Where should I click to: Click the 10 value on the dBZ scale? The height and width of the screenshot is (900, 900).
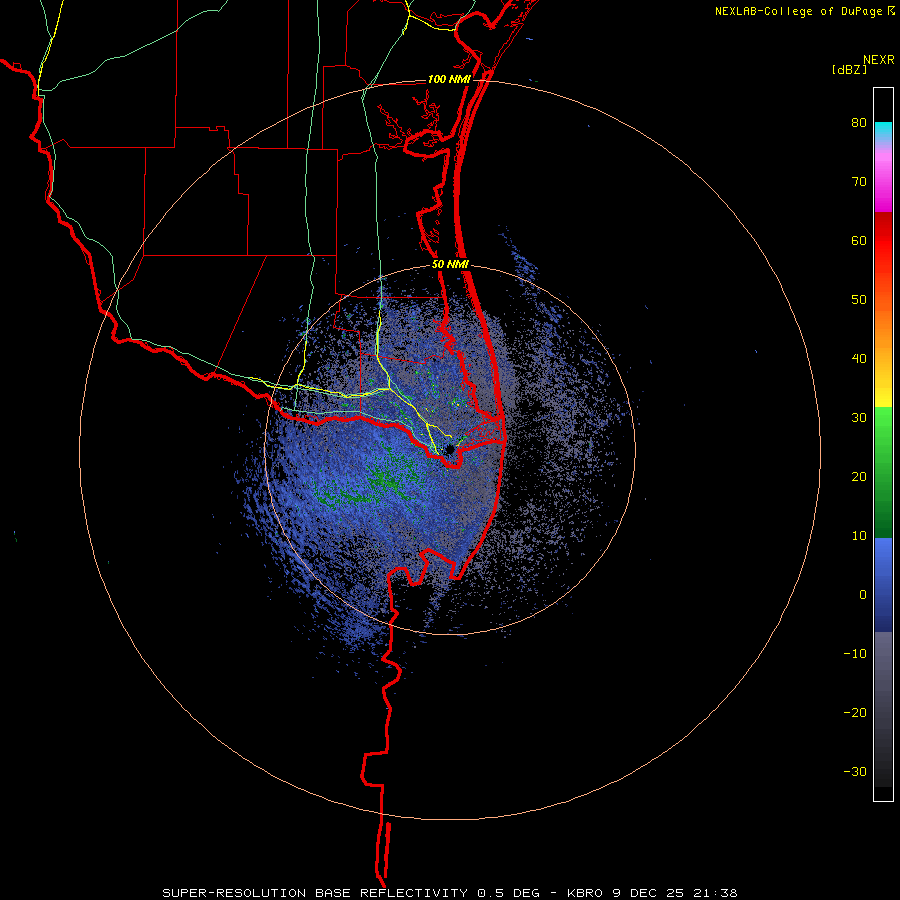859,536
